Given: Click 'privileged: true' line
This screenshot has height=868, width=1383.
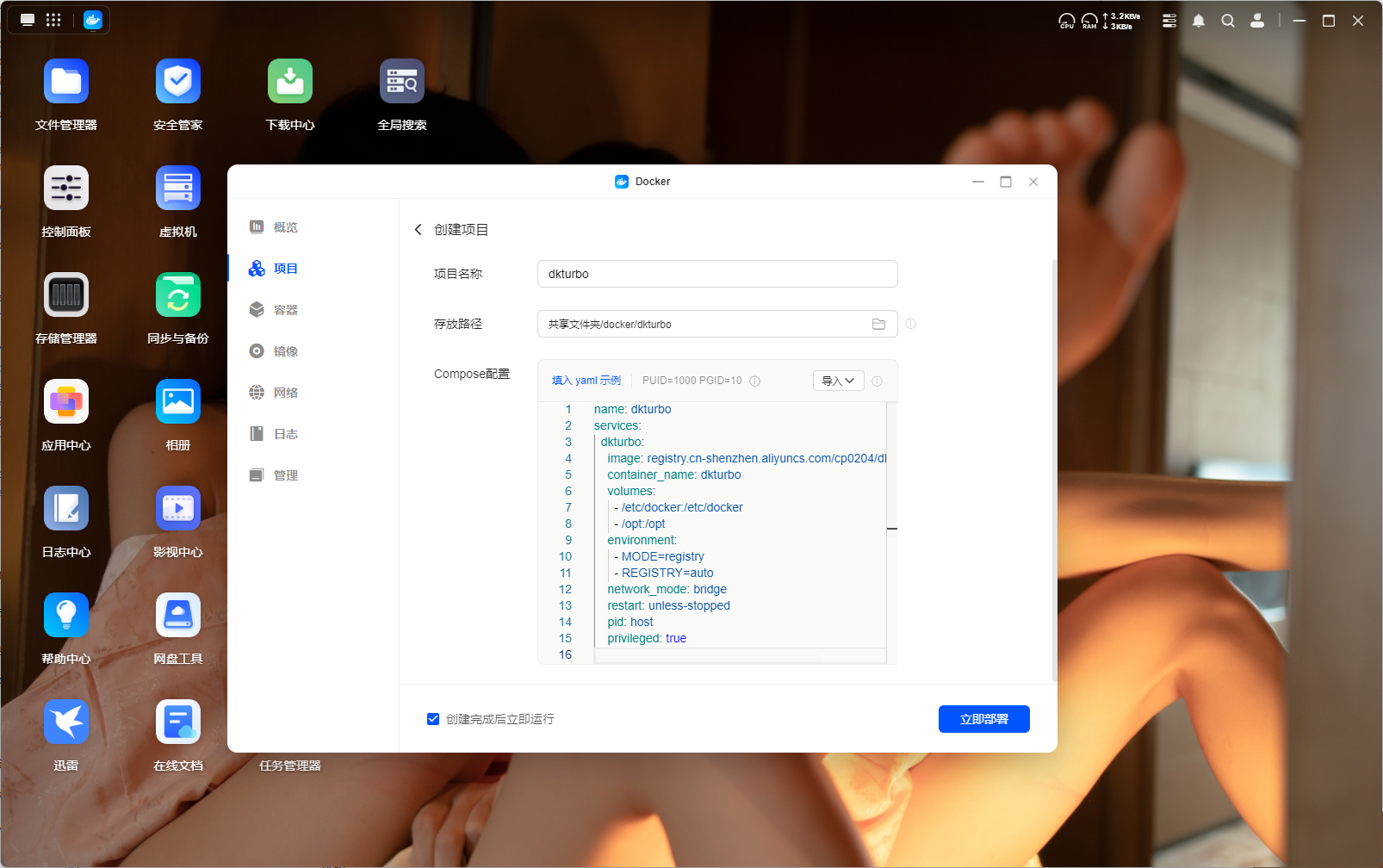Looking at the screenshot, I should (647, 638).
